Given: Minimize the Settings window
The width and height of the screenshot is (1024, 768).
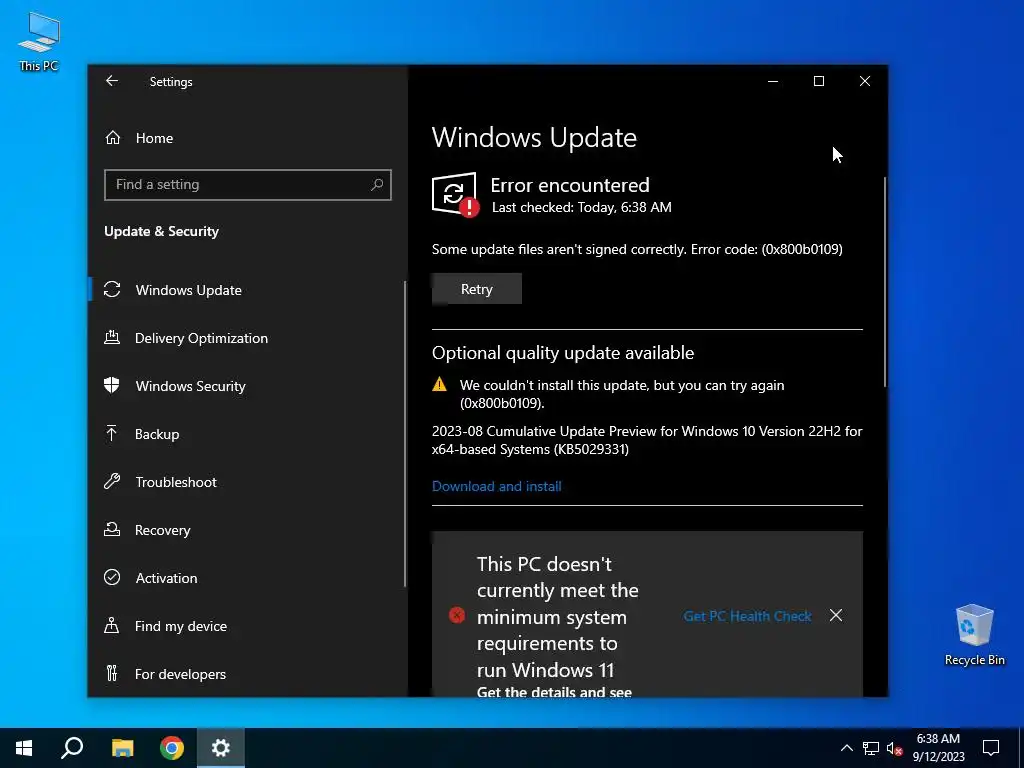Looking at the screenshot, I should [x=773, y=81].
